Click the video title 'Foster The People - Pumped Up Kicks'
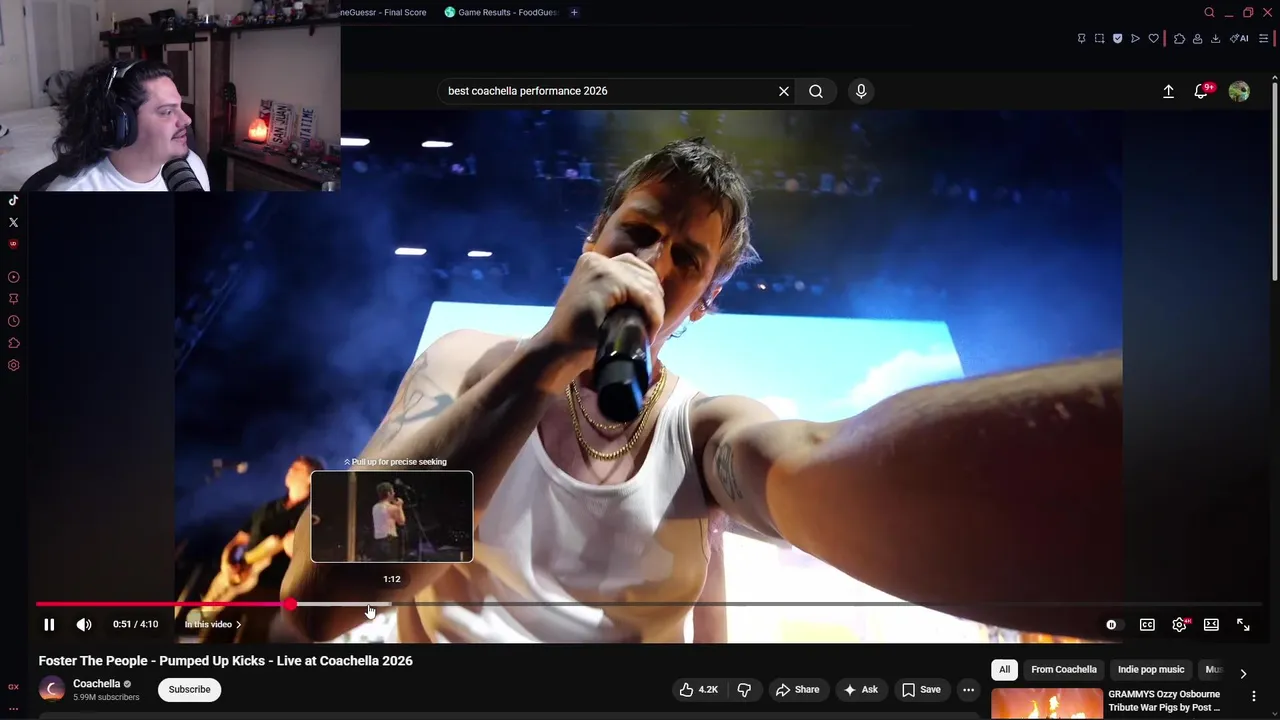 tap(225, 661)
